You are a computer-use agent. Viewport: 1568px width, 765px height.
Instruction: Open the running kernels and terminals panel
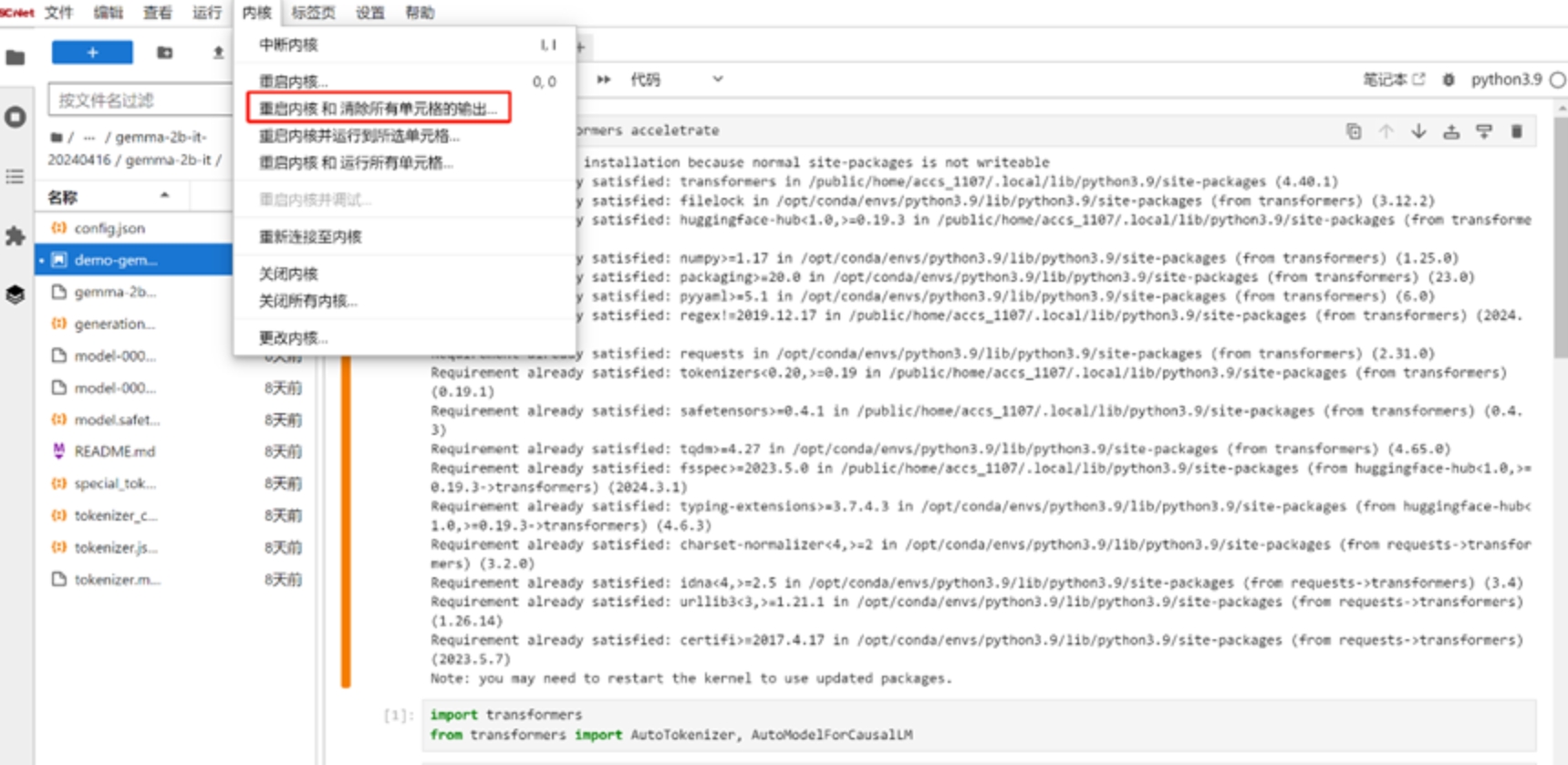16,118
